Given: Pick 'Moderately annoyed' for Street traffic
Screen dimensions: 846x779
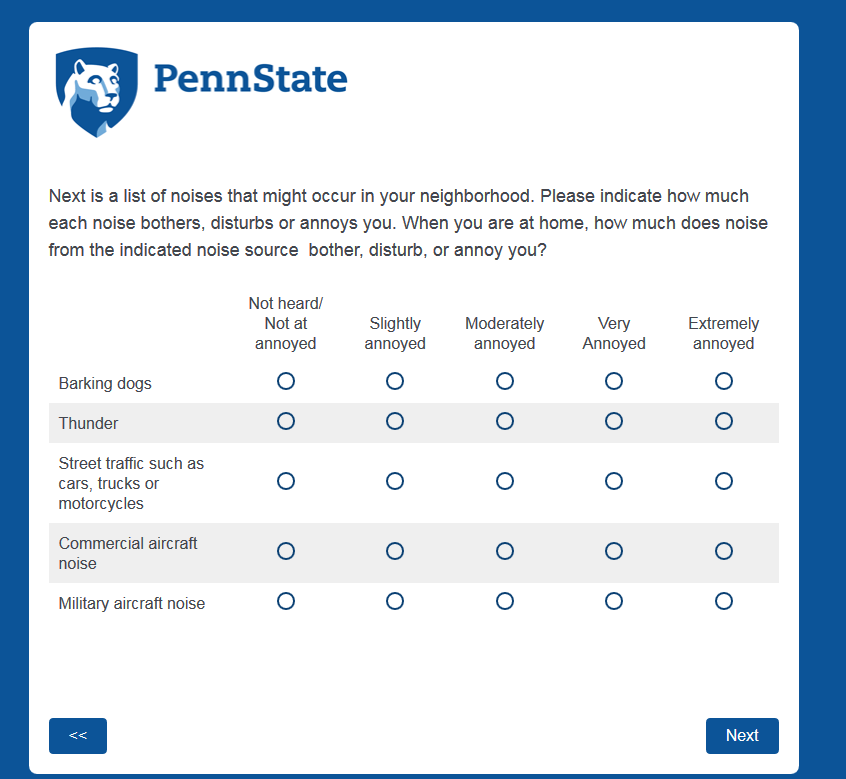Looking at the screenshot, I should pos(505,481).
